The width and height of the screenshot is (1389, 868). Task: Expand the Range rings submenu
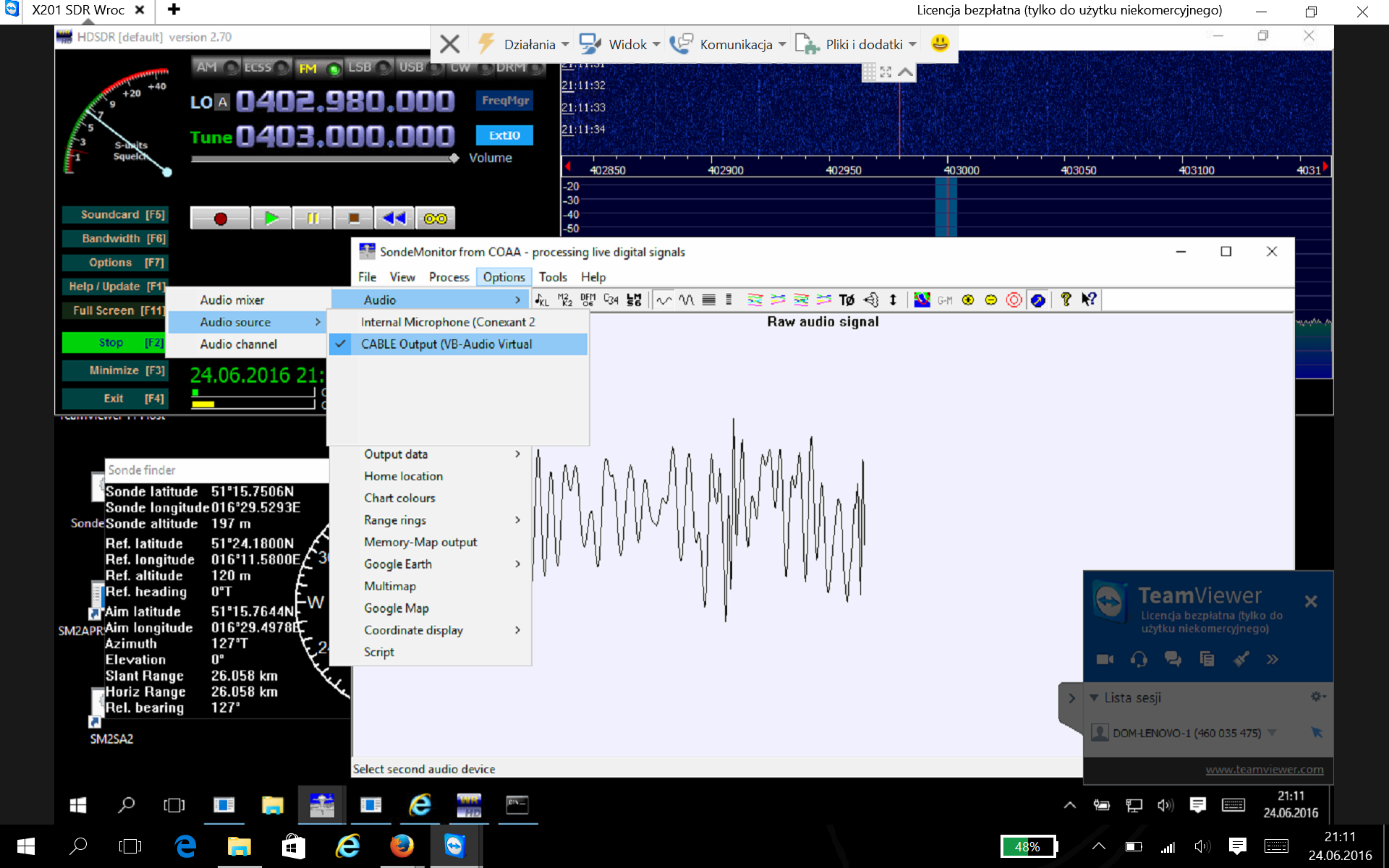pos(431,520)
